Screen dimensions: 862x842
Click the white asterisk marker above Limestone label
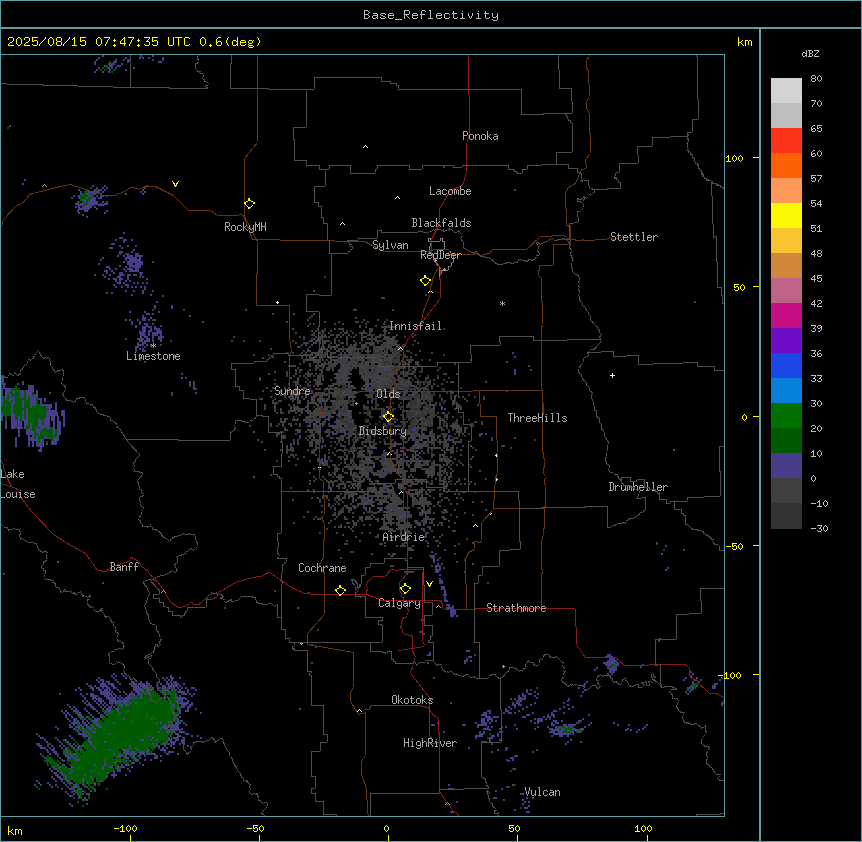153,346
